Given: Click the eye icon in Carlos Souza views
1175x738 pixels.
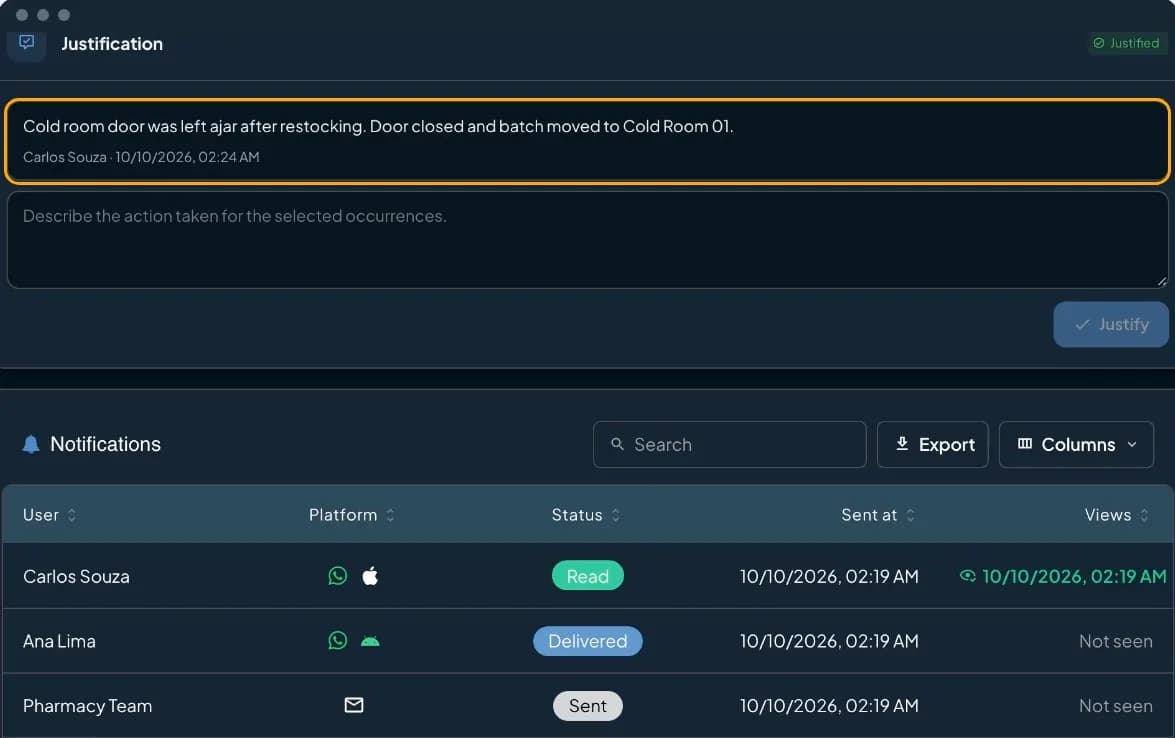Looking at the screenshot, I should coord(967,575).
